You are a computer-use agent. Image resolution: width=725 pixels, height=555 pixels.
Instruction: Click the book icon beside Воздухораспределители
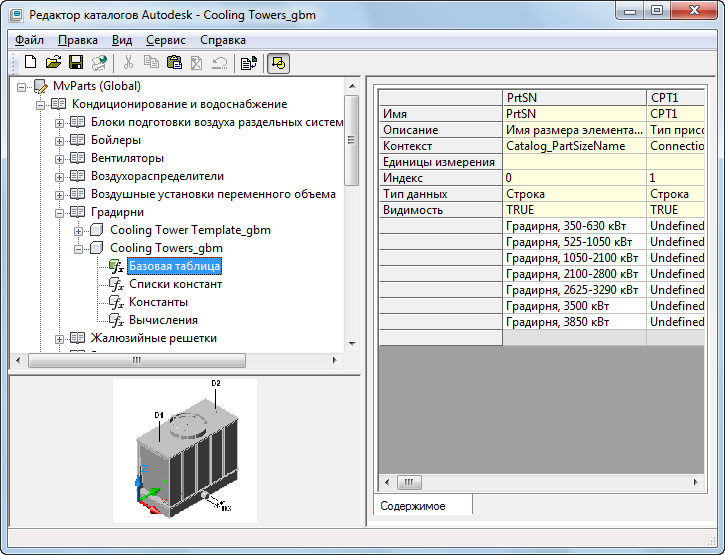[77, 176]
